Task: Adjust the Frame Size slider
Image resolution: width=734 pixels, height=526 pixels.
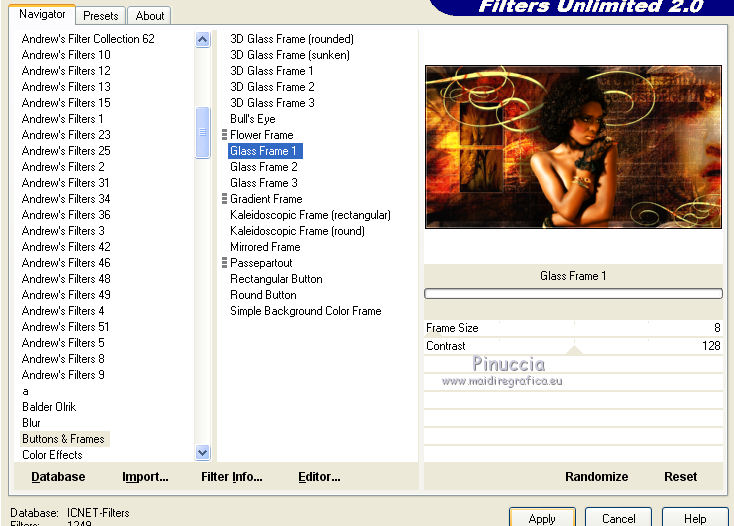Action: pyautogui.click(x=573, y=328)
